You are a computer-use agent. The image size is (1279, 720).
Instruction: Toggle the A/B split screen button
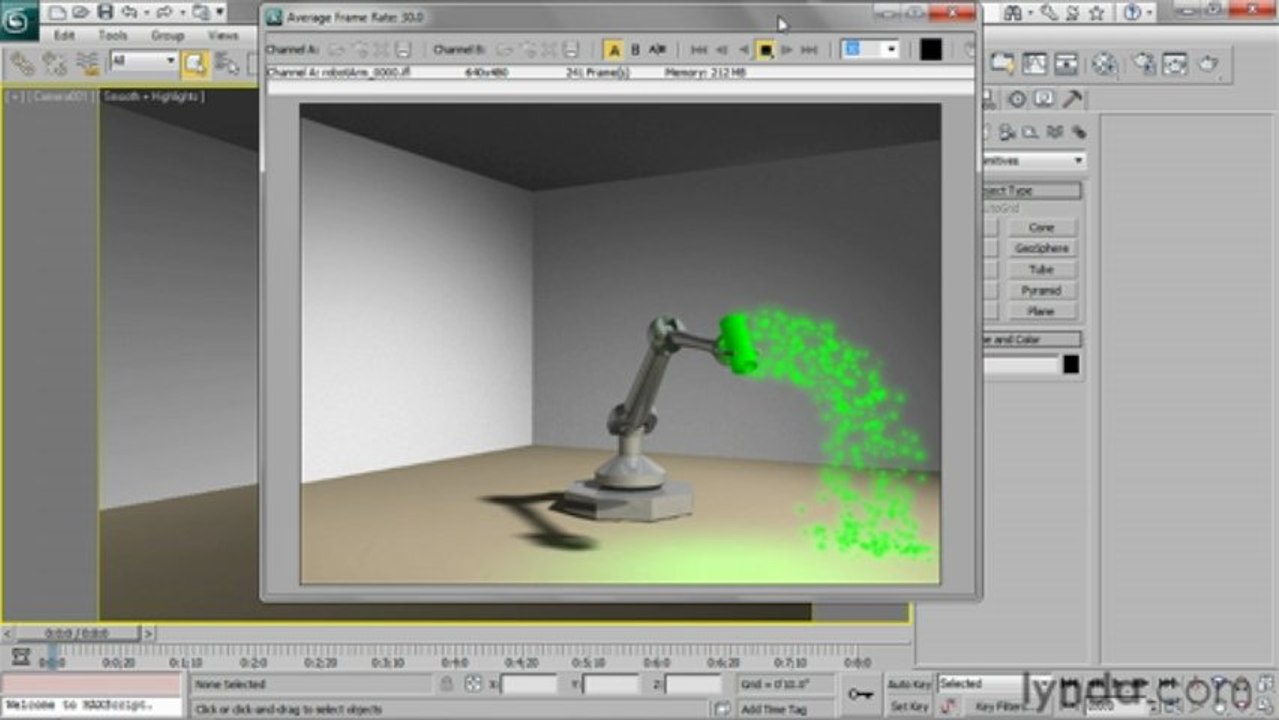tap(657, 49)
